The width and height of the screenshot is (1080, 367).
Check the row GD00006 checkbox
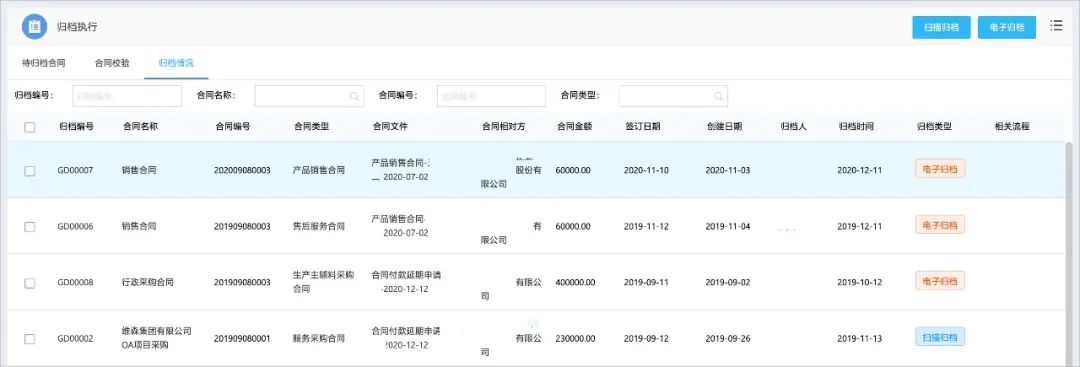(30, 227)
